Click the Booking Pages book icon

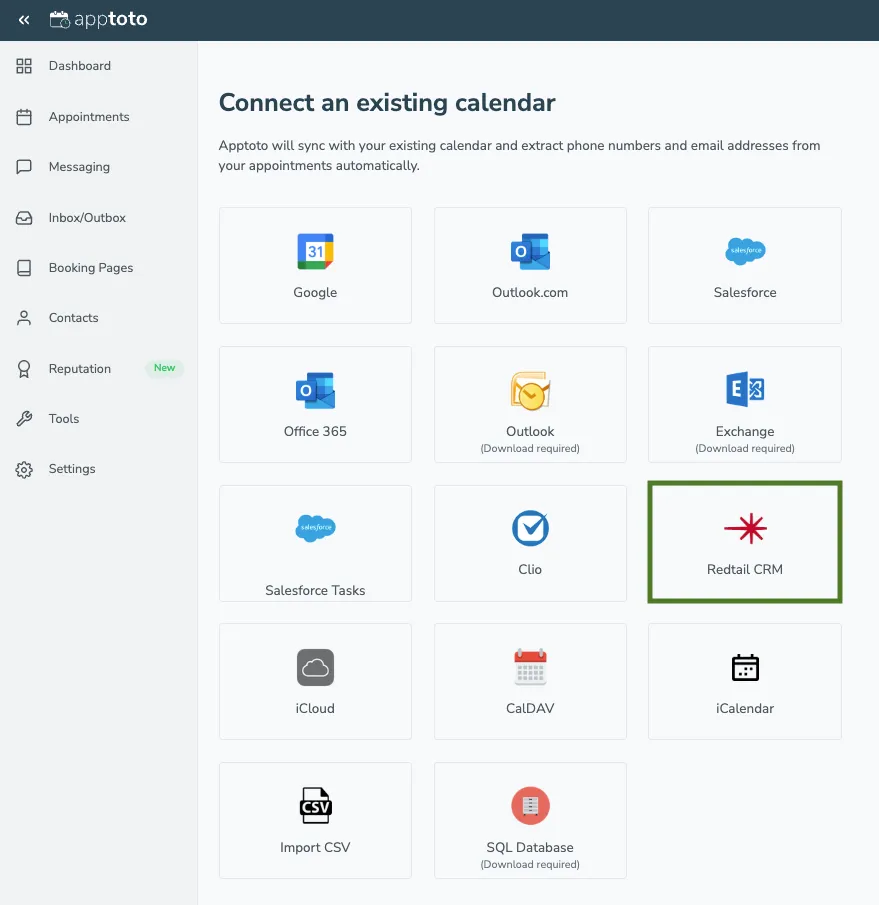[24, 268]
